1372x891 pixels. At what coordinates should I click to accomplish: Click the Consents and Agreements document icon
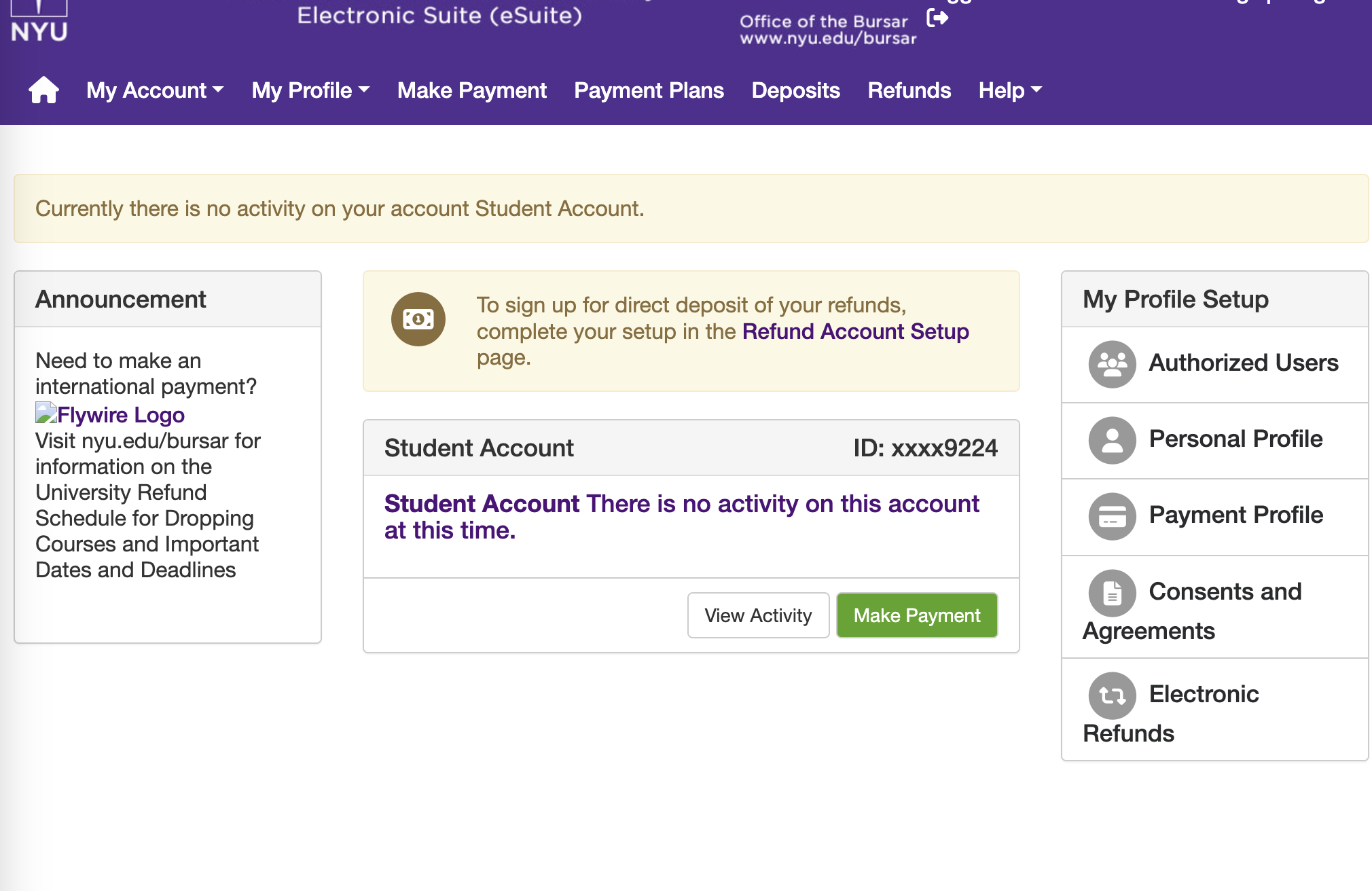pos(1112,593)
